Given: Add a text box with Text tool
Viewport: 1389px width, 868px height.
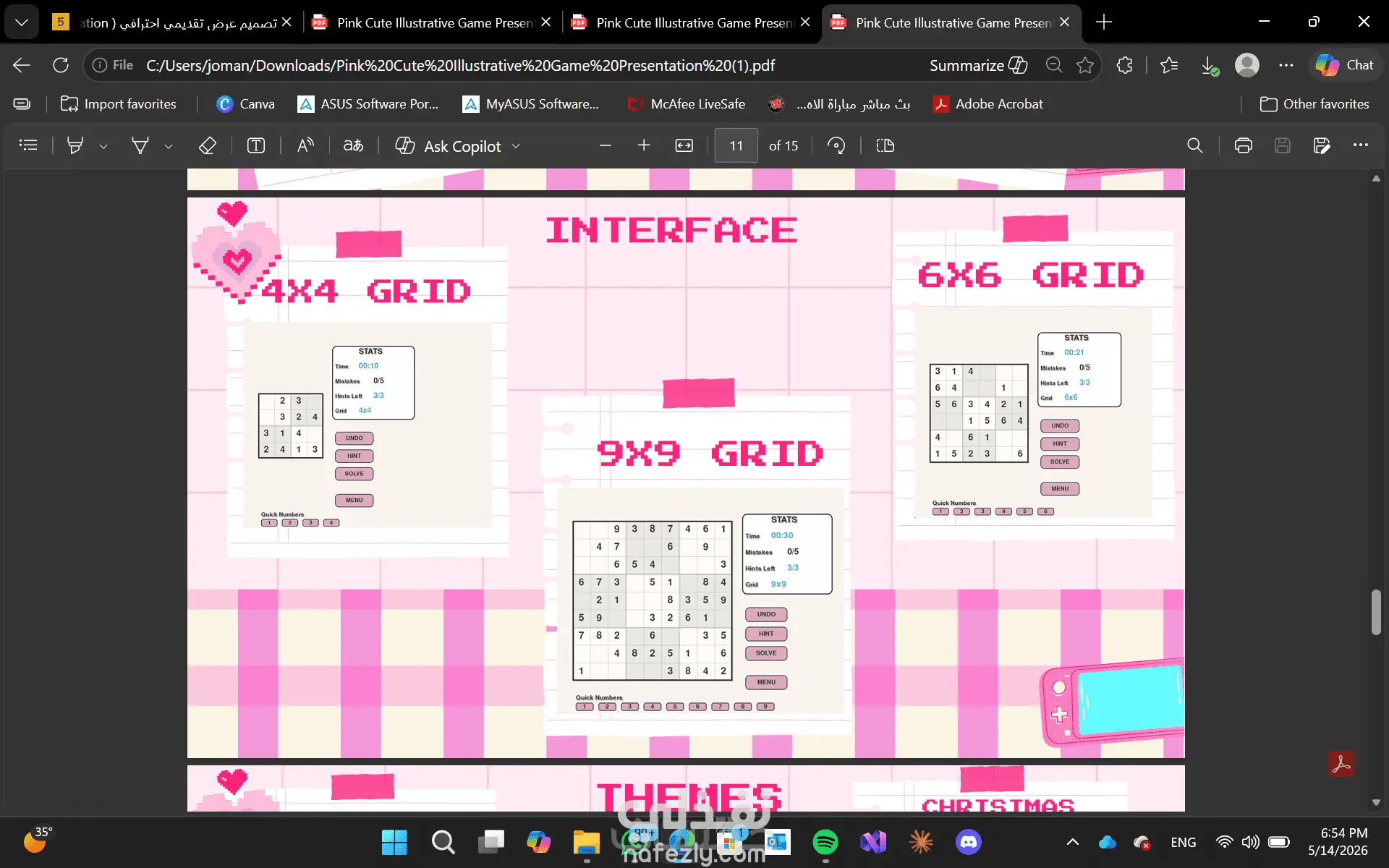Looking at the screenshot, I should pyautogui.click(x=256, y=145).
